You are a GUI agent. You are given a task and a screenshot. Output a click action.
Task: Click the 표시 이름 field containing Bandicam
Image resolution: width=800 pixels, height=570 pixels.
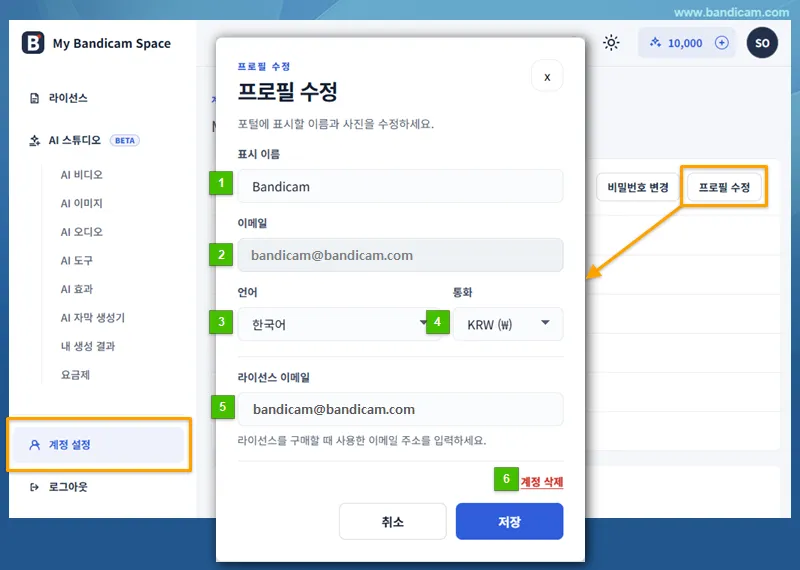(401, 186)
